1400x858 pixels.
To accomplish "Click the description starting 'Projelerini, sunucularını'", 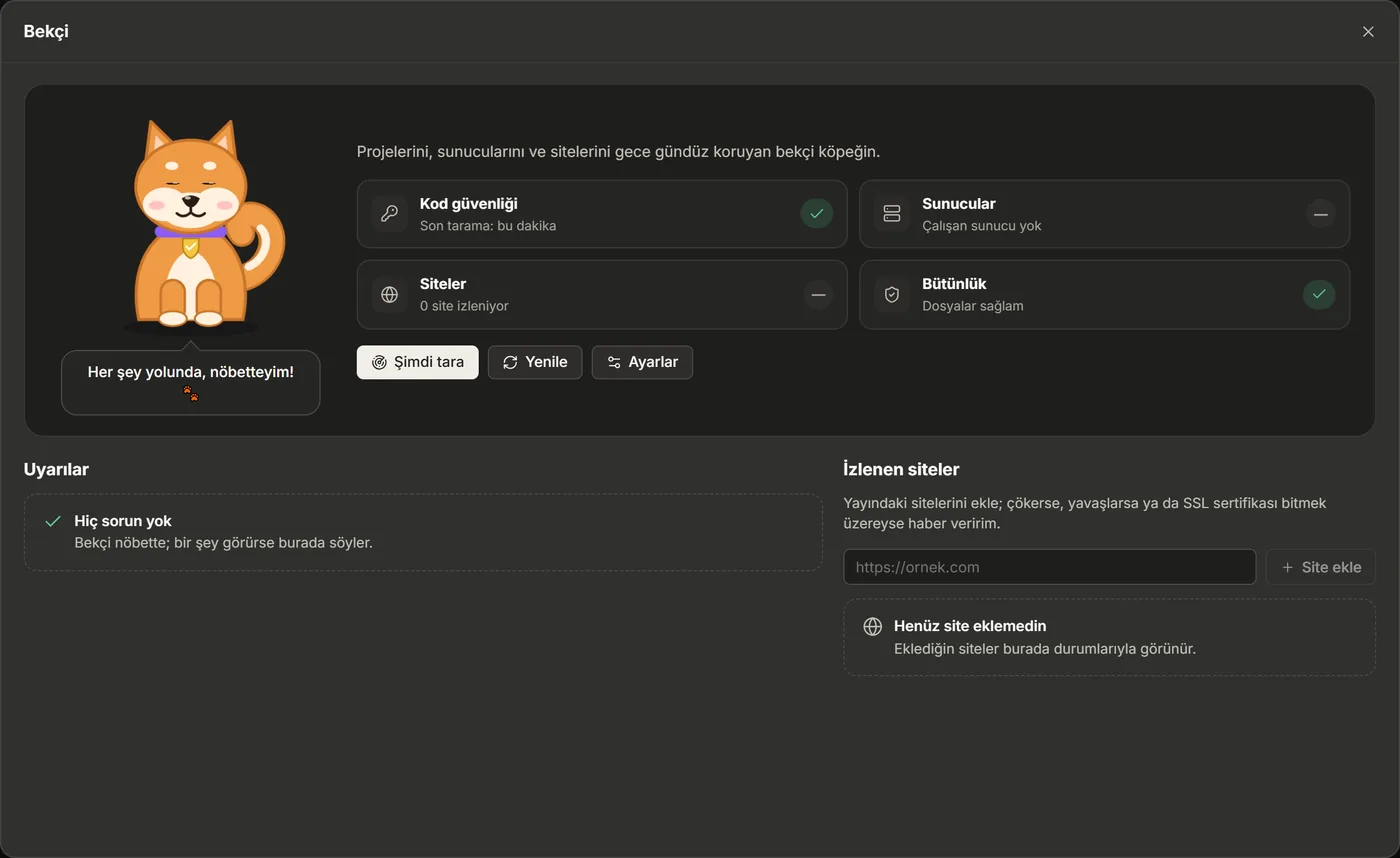I will pos(618,152).
